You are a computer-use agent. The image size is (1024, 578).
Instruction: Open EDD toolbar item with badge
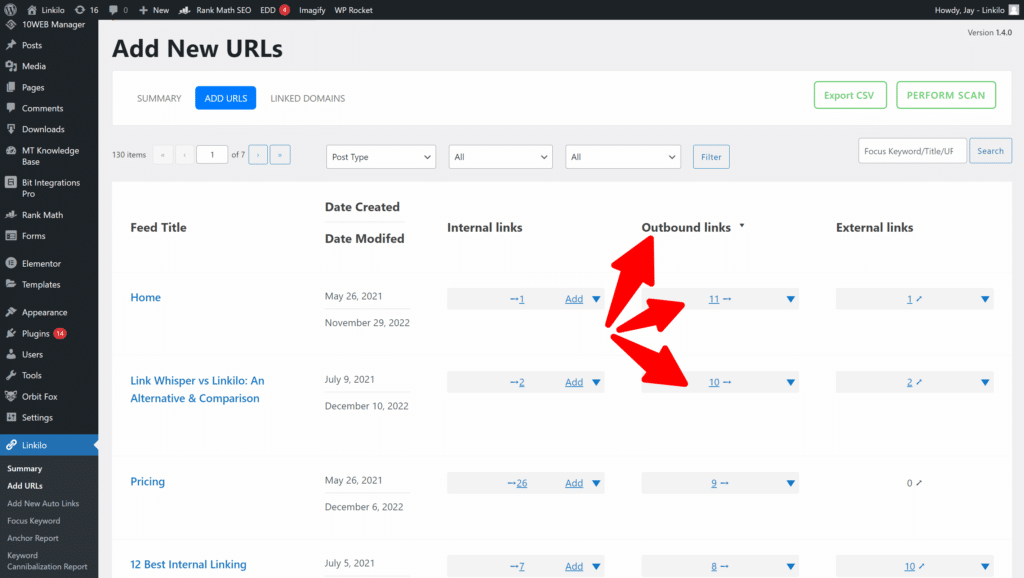pyautogui.click(x=275, y=10)
